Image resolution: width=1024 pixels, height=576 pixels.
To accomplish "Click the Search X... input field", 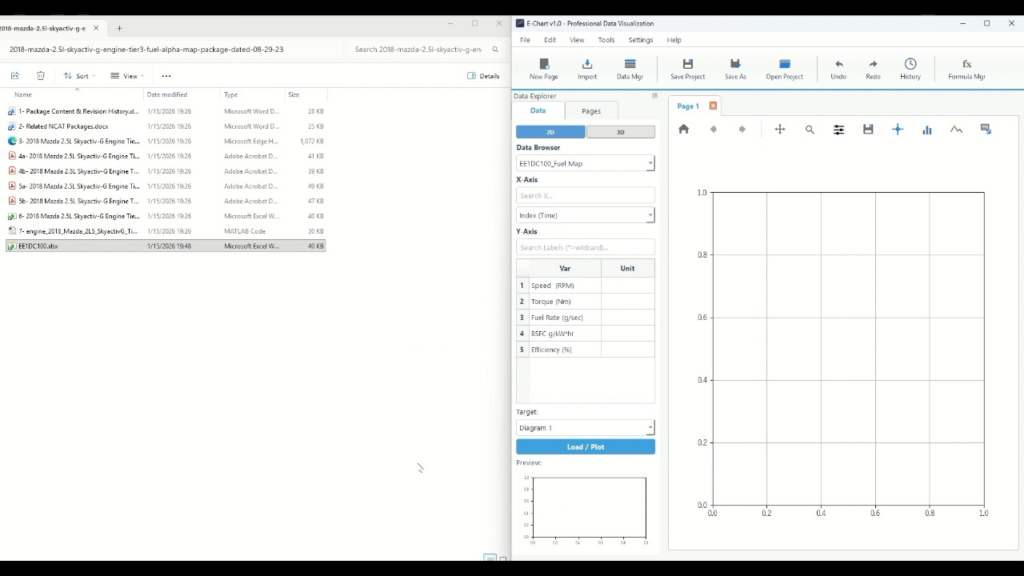I will point(585,196).
